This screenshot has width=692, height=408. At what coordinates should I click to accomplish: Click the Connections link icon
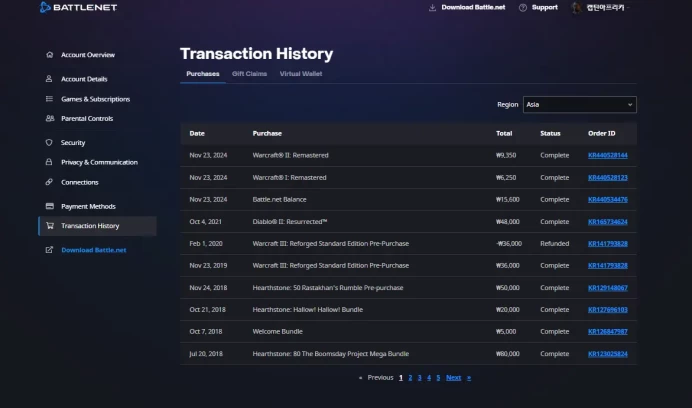[49, 182]
